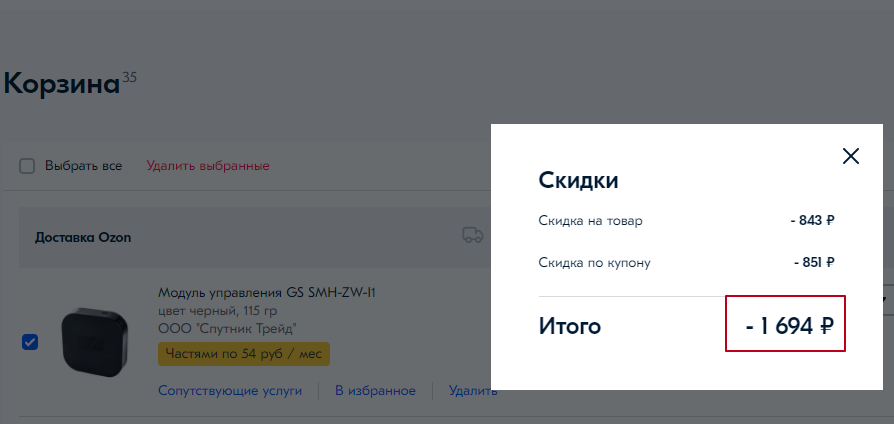This screenshot has width=894, height=424.
Task: Select the Скидка по купону row
Action: tap(686, 263)
